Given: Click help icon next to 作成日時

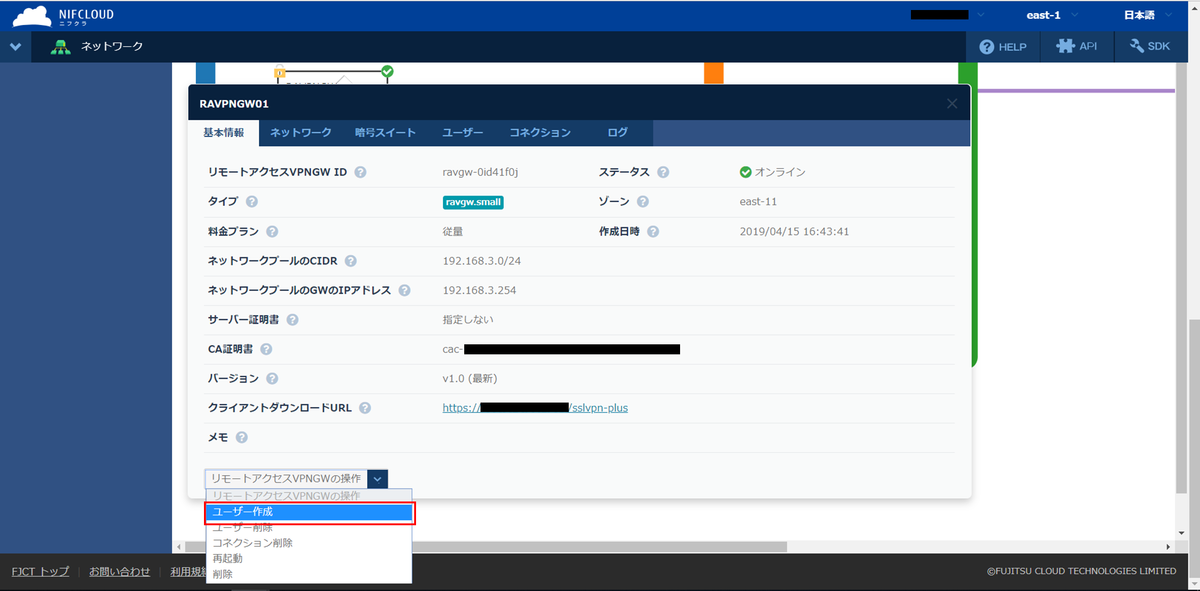Looking at the screenshot, I should 653,231.
